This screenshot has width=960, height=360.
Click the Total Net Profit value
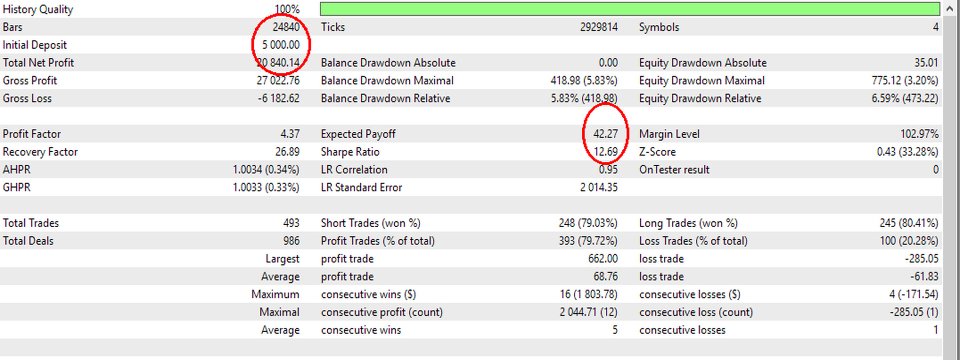pos(278,62)
